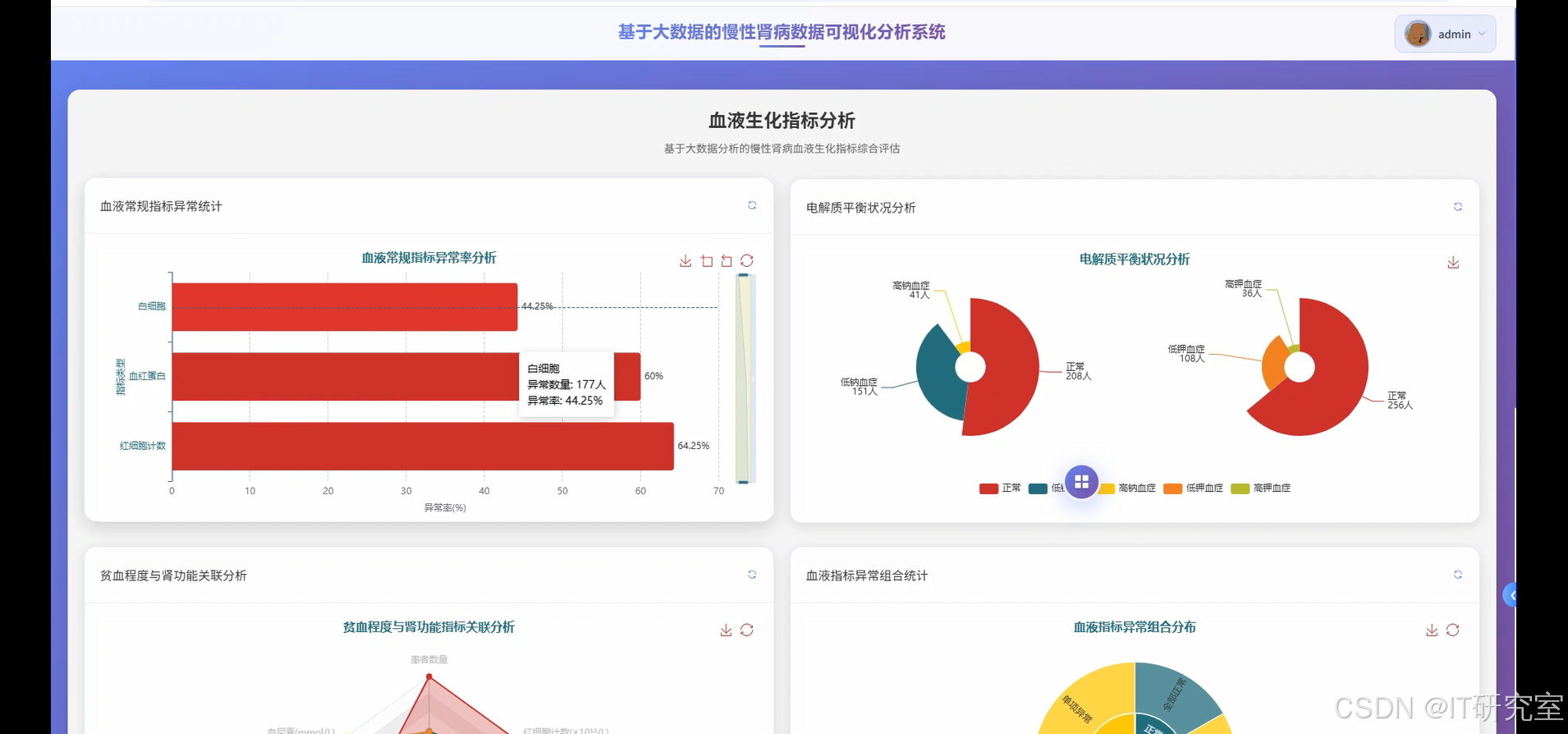This screenshot has width=1568, height=734.
Task: Click the 患者数量 radar axis label
Action: (x=429, y=659)
